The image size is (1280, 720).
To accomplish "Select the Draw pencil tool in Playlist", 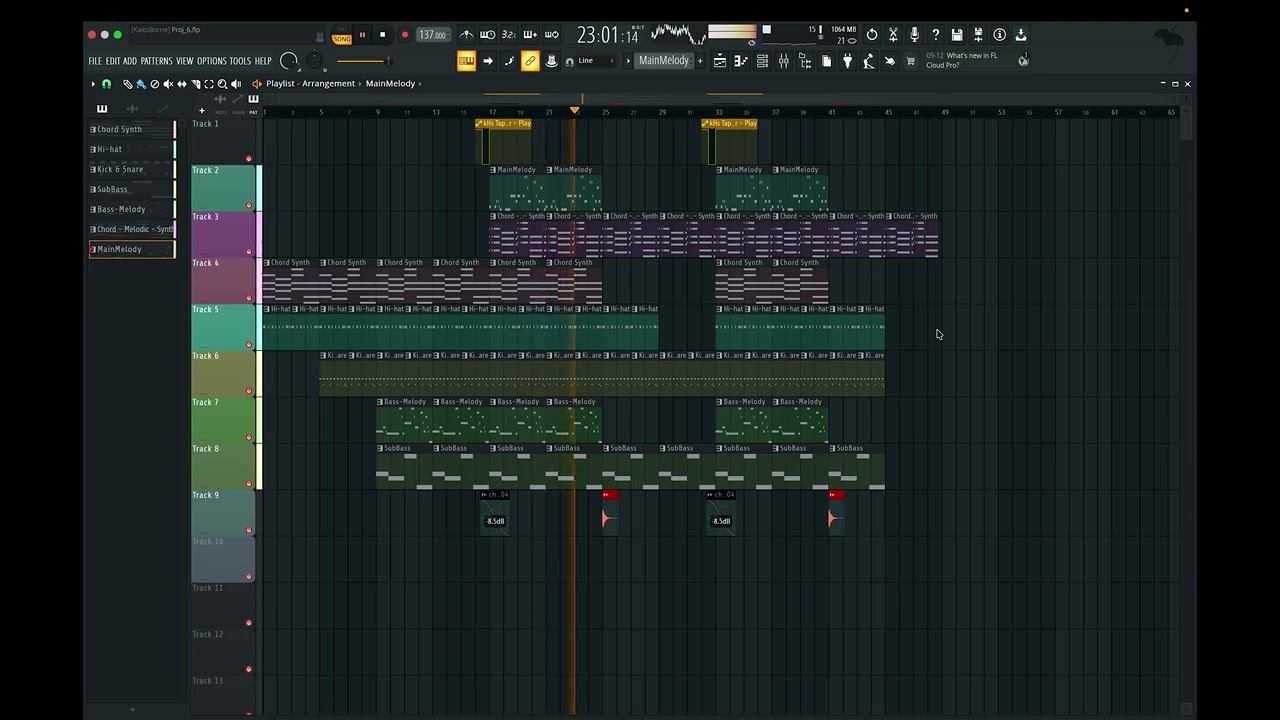I will pos(128,84).
